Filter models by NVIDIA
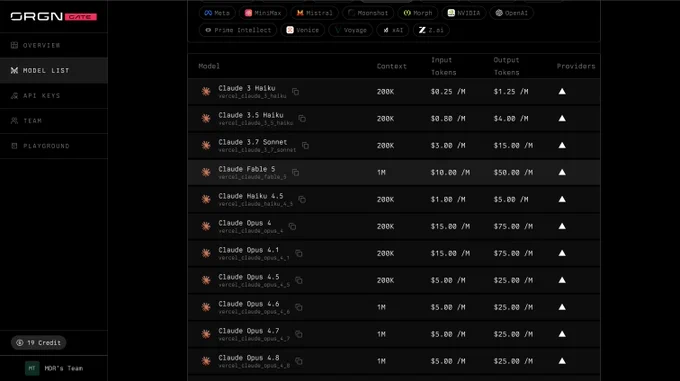 (464, 13)
